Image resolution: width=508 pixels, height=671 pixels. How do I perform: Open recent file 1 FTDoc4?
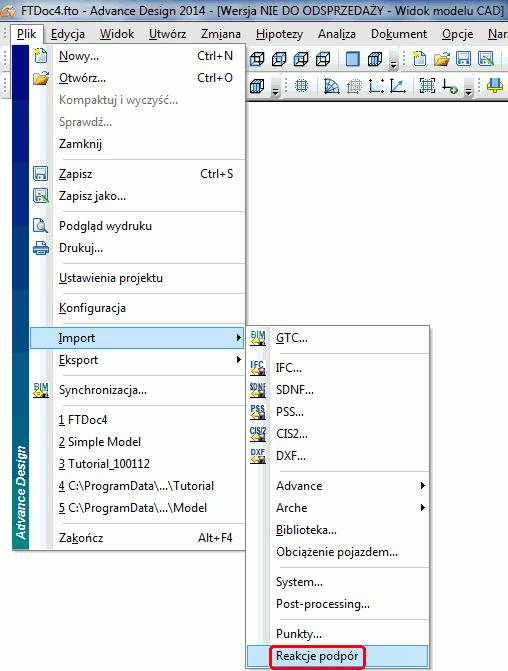pos(138,419)
